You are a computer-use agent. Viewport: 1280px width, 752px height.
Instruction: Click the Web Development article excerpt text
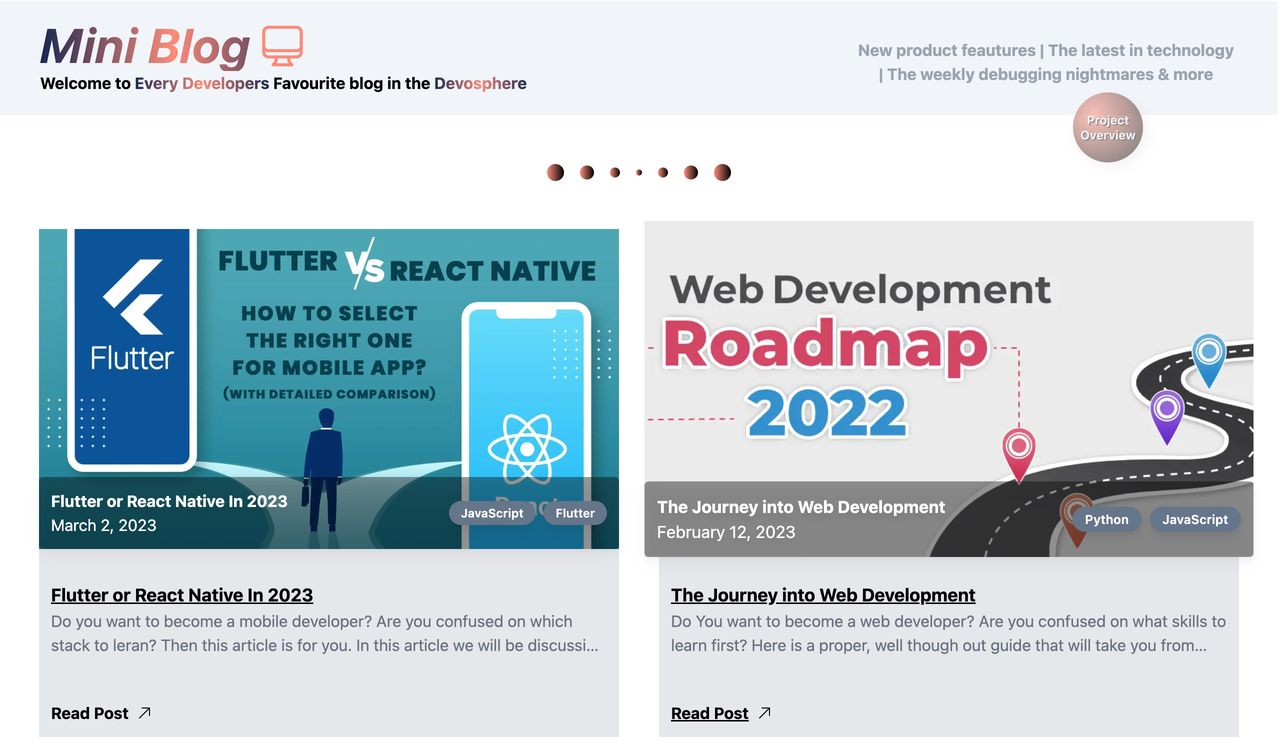coord(948,633)
